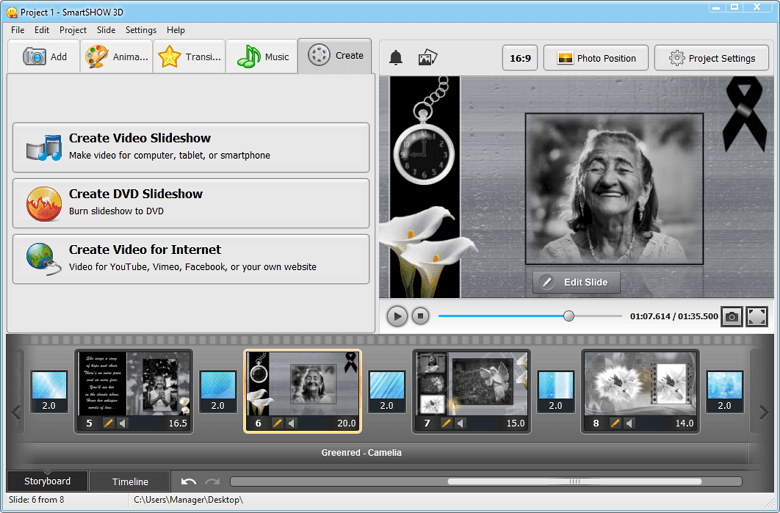Play the slideshow preview
Image resolution: width=780 pixels, height=513 pixels.
coord(397,316)
